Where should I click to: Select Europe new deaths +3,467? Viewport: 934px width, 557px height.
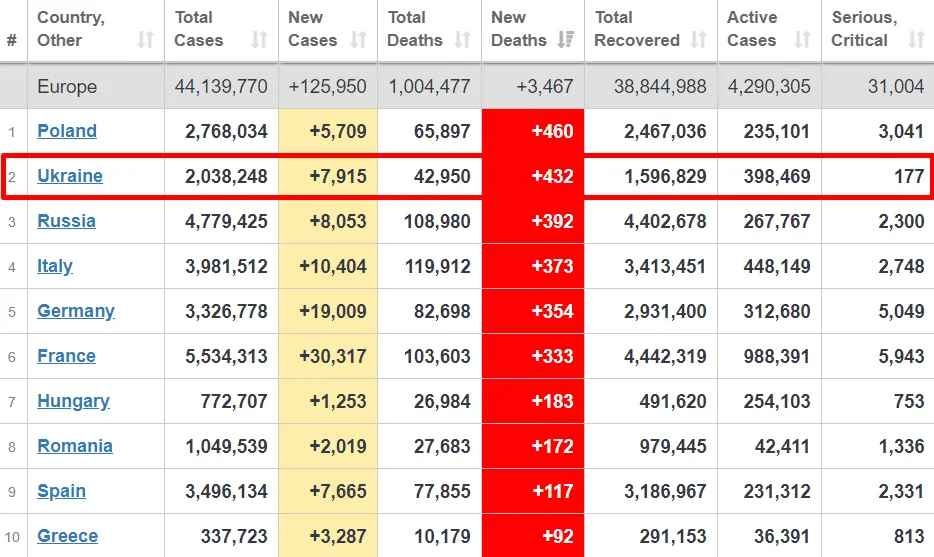coord(544,86)
